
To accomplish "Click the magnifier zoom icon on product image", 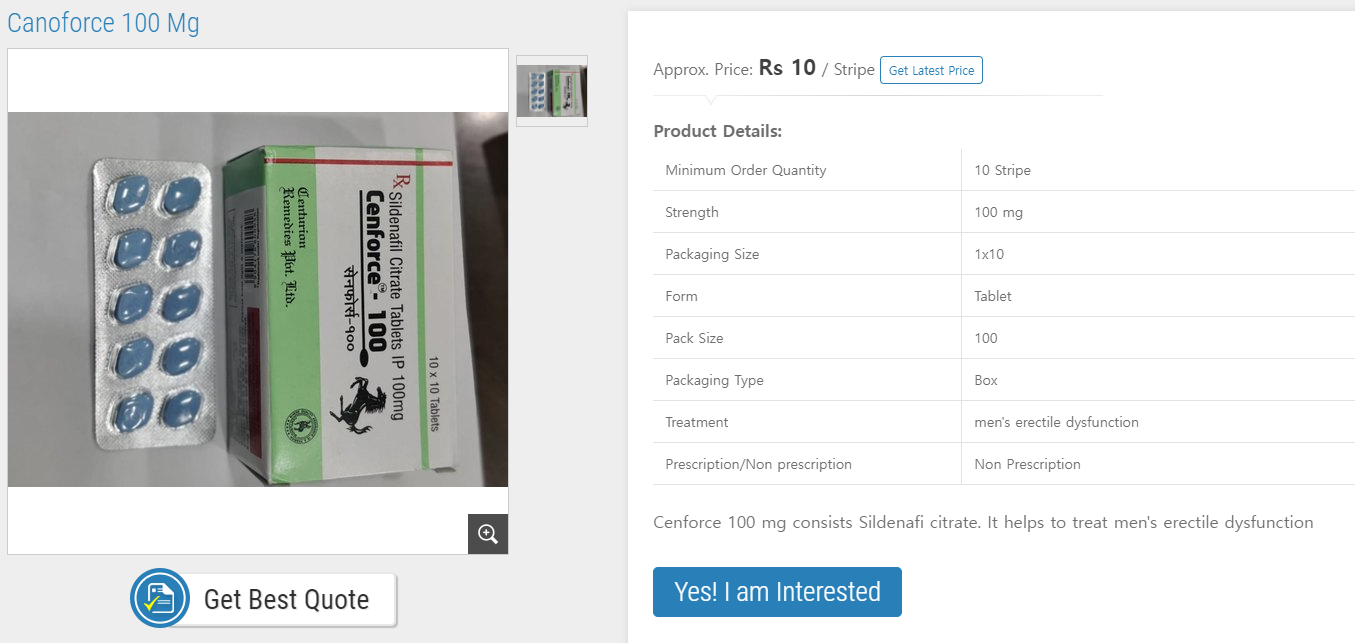I will pos(488,534).
